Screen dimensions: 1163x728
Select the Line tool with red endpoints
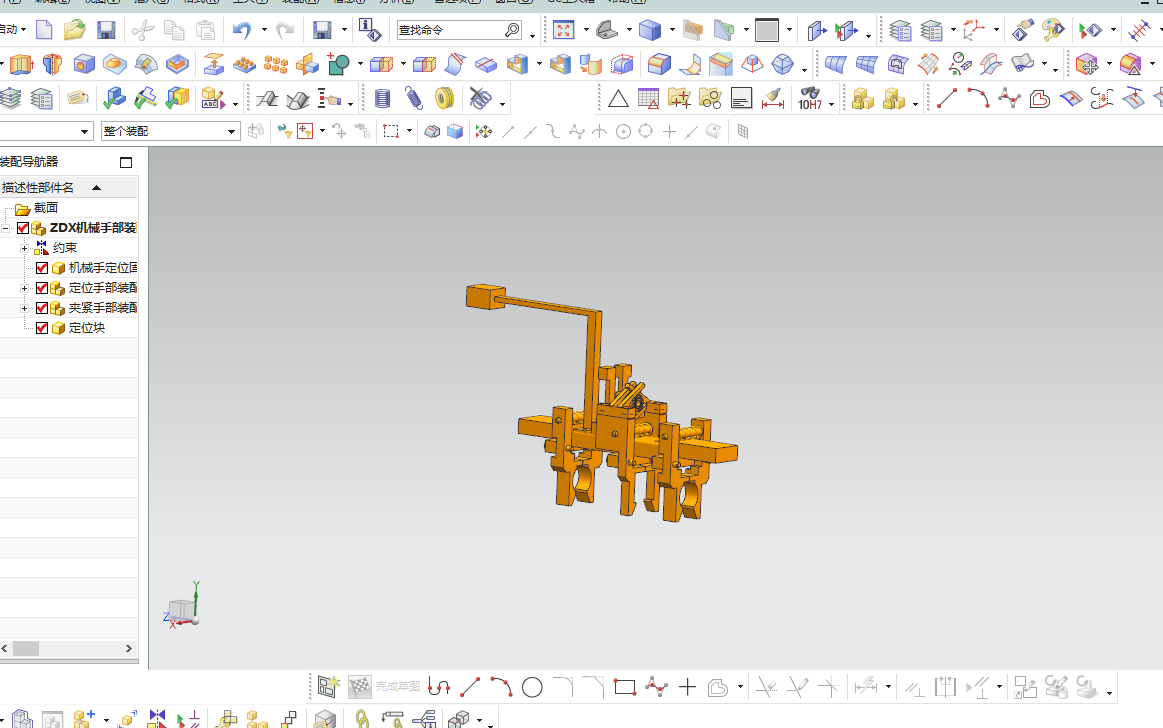pos(947,99)
